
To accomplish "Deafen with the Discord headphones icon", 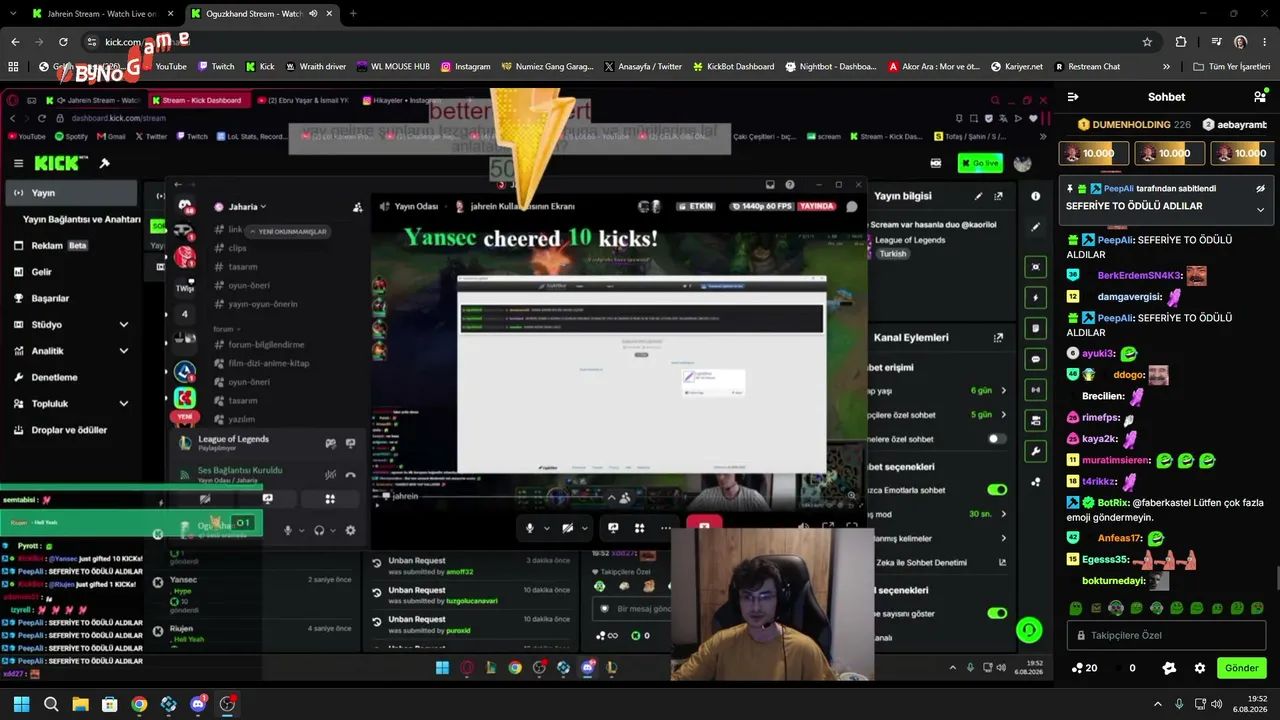I will click(320, 530).
